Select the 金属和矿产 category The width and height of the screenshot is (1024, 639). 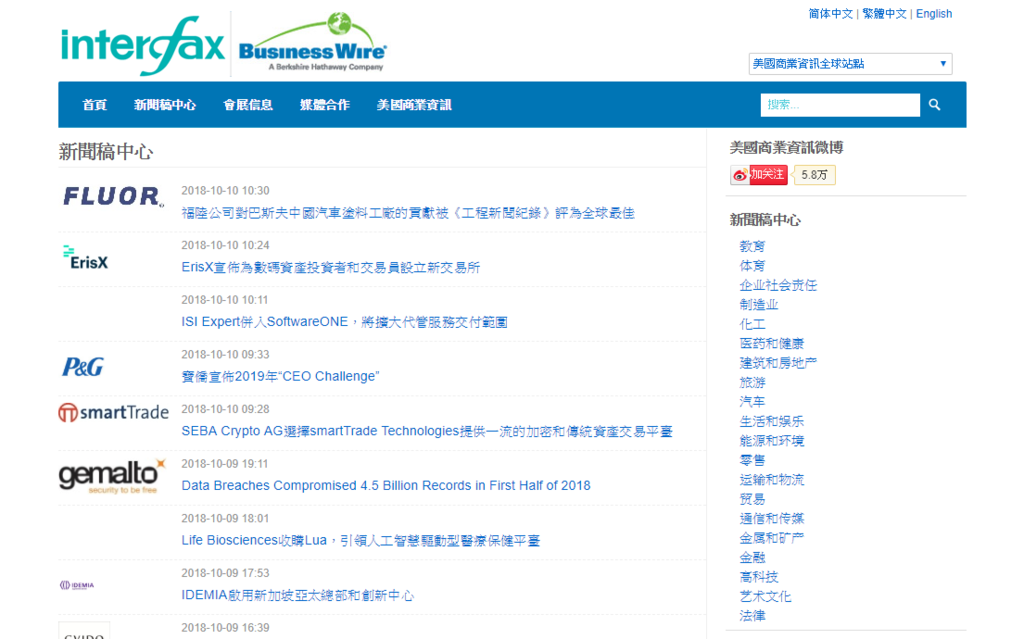pos(771,538)
